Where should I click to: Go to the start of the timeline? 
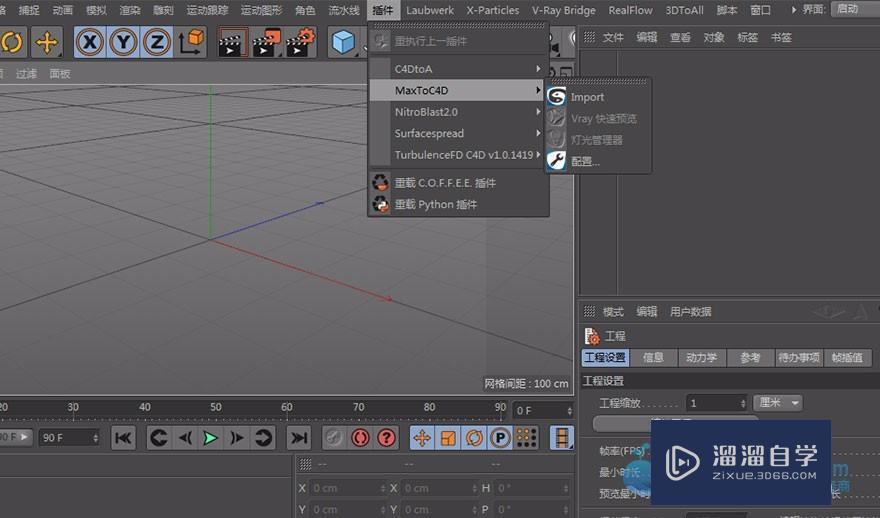(123, 438)
